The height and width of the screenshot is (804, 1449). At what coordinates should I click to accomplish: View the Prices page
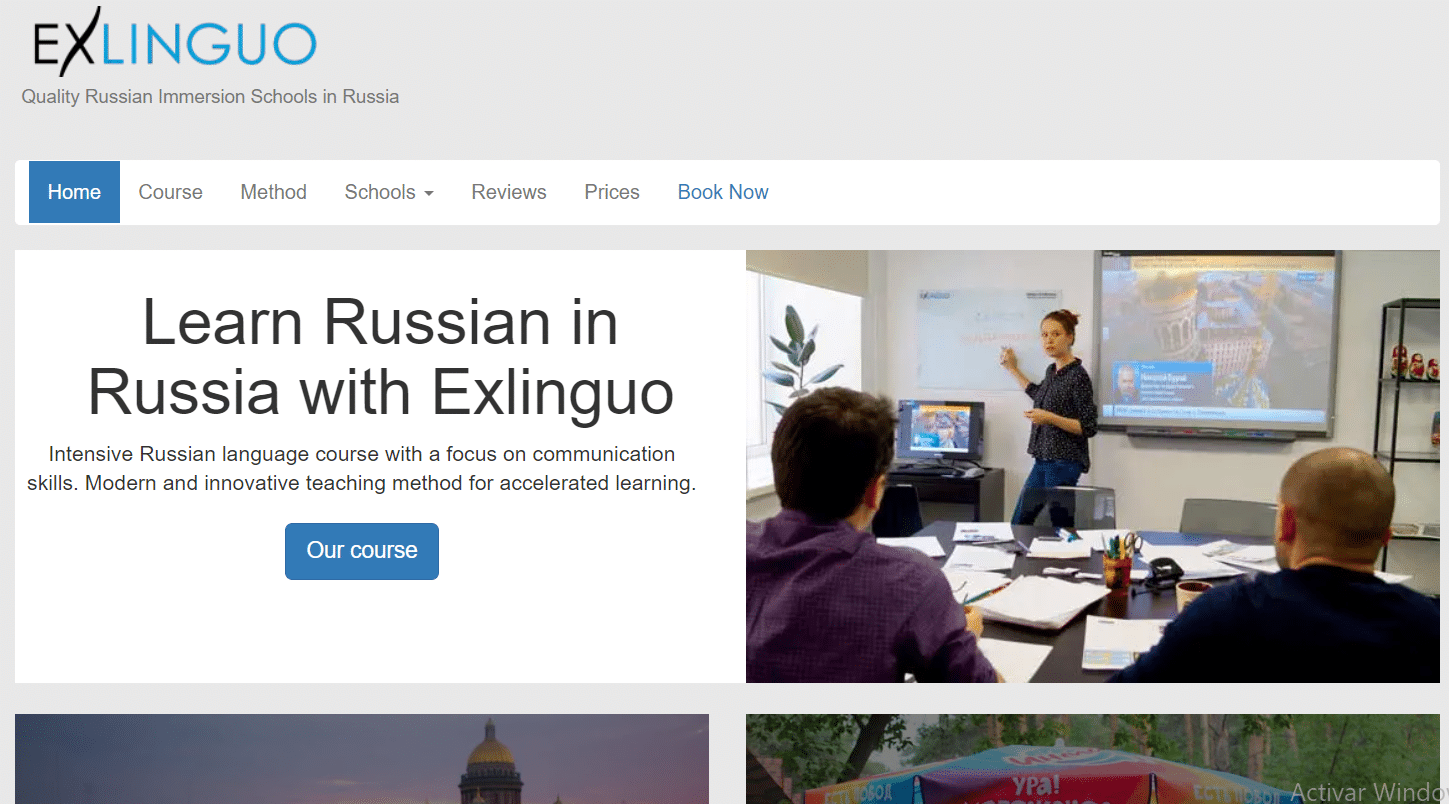[x=612, y=192]
